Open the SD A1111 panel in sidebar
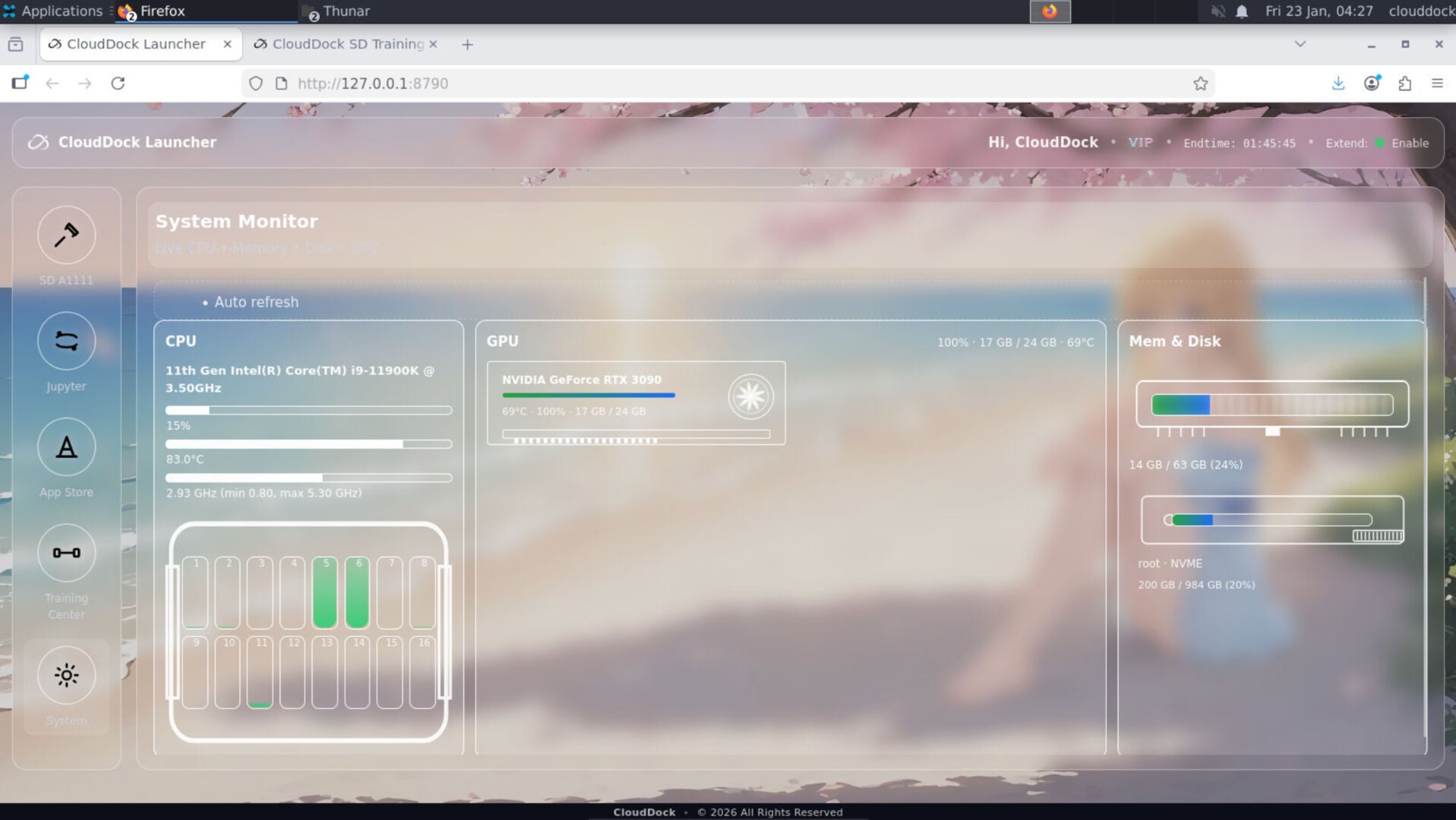This screenshot has height=820, width=1456. pos(66,235)
